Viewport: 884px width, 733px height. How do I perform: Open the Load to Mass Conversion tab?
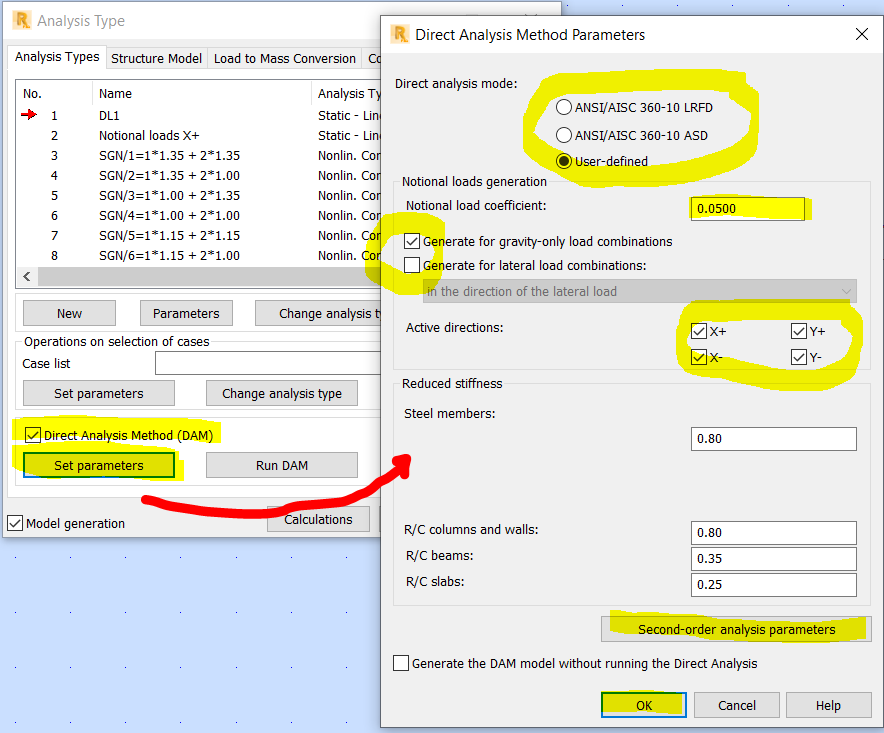tap(284, 58)
